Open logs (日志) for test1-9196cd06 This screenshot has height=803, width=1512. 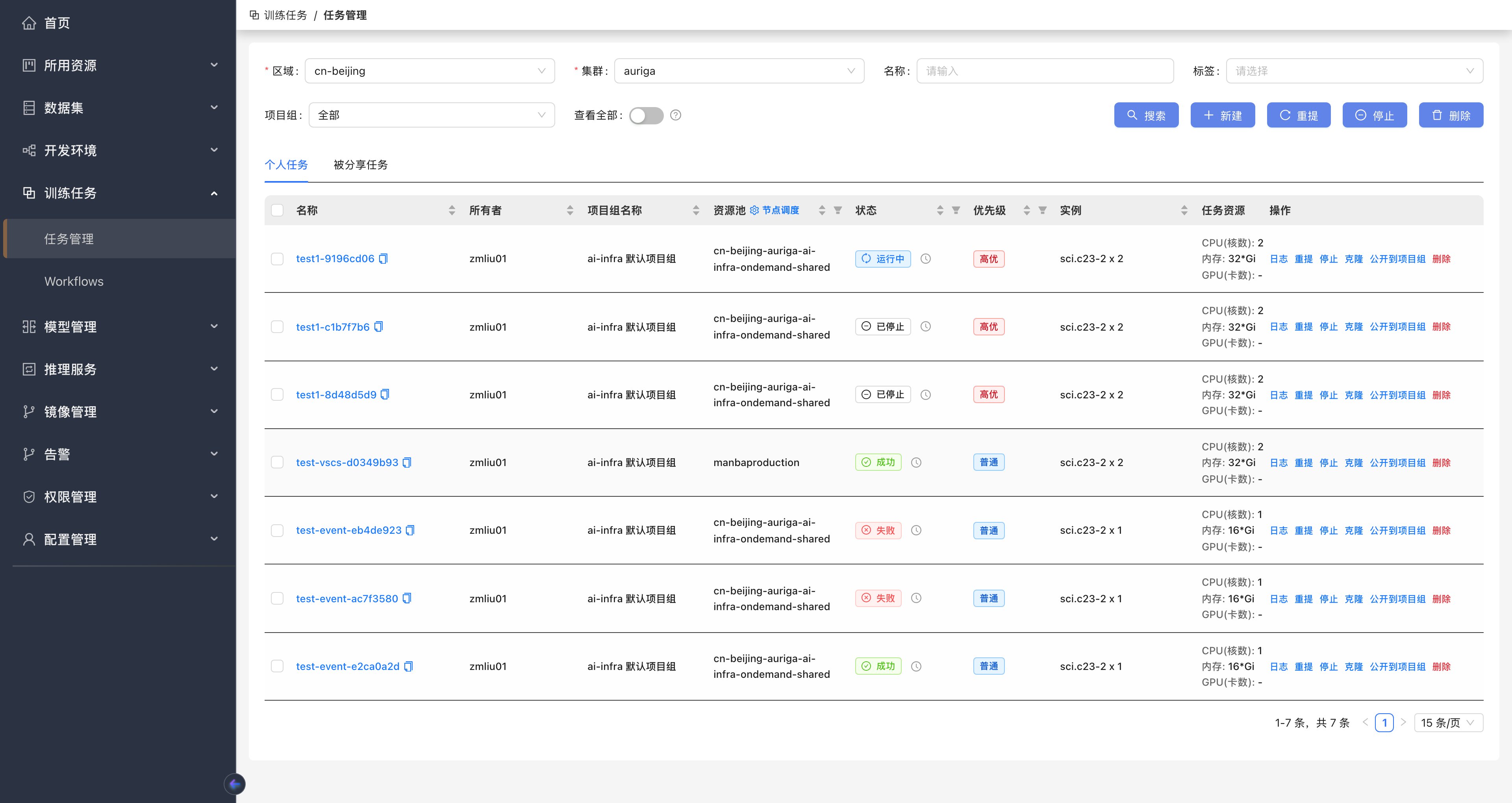[1279, 259]
